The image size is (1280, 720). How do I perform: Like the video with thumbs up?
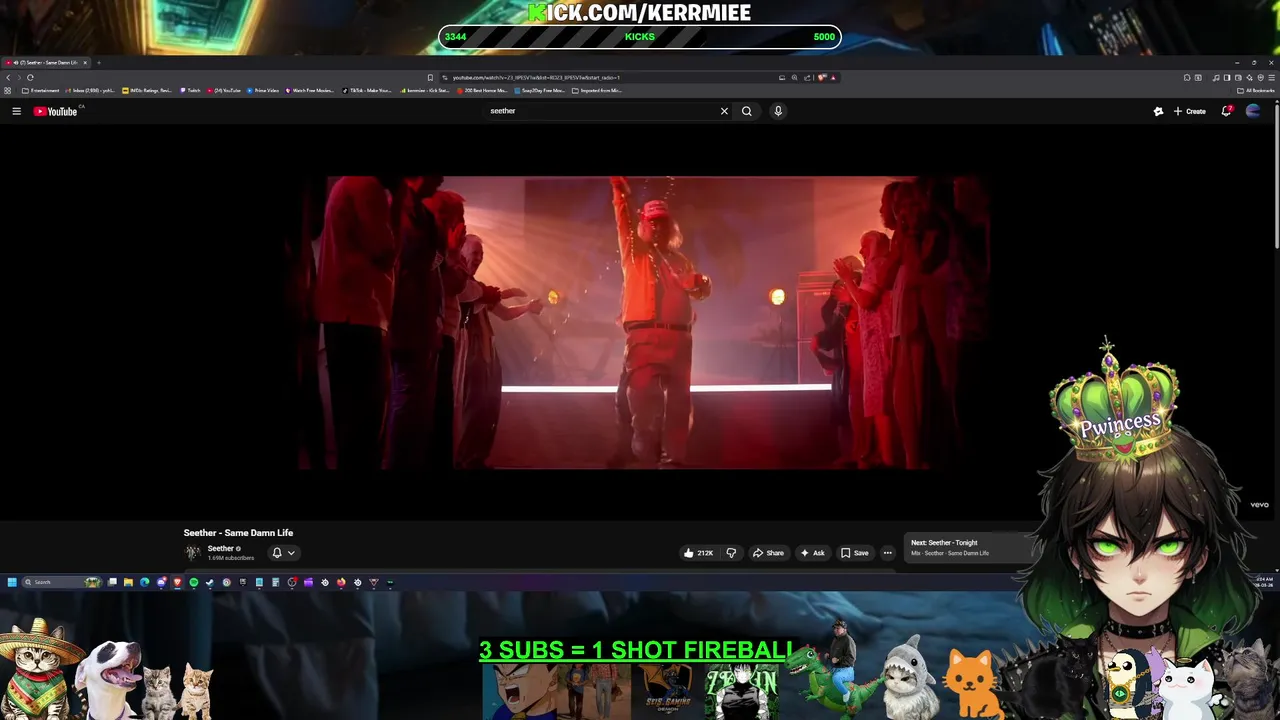pyautogui.click(x=698, y=553)
